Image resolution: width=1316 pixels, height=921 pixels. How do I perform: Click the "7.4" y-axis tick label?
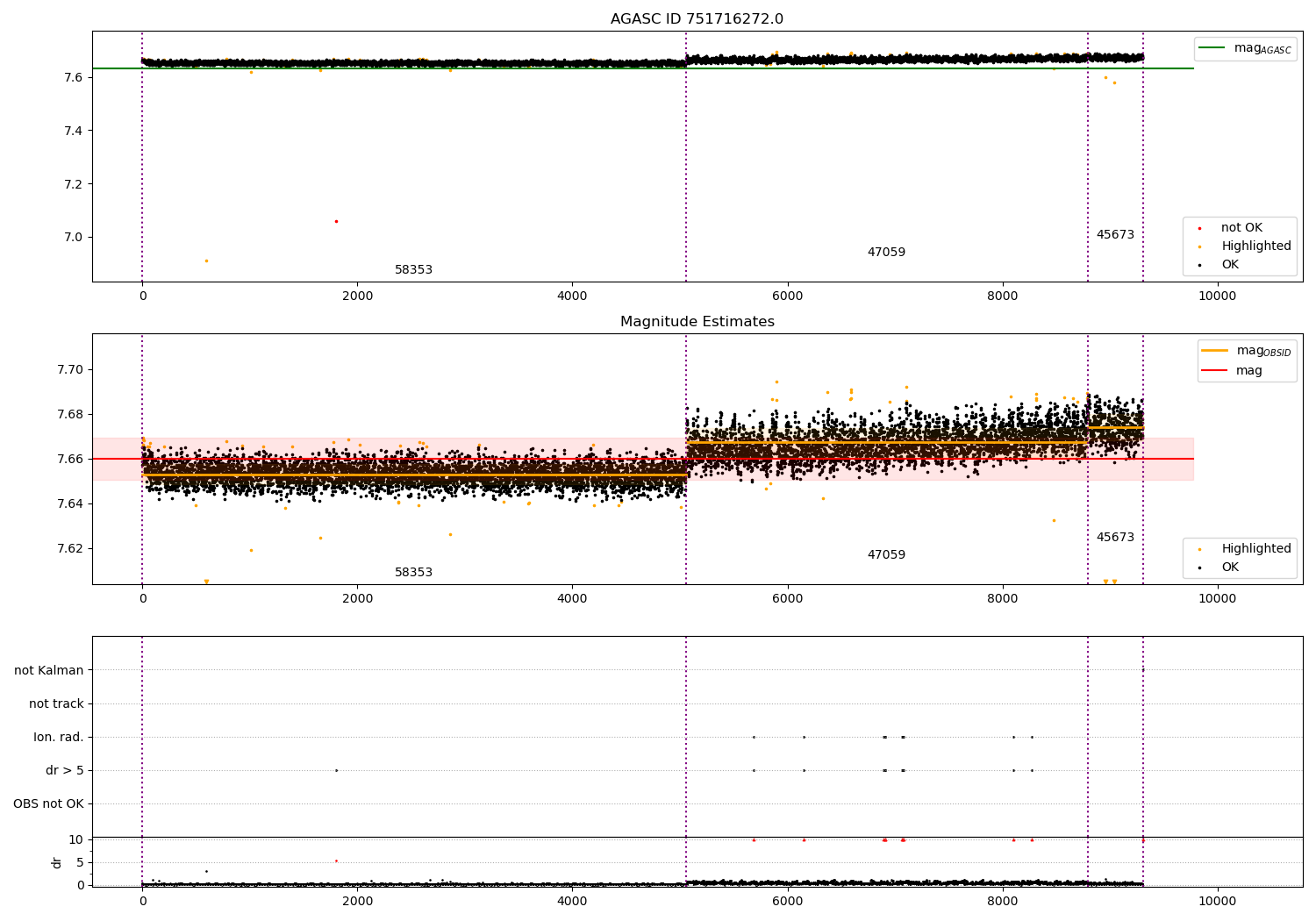(73, 132)
